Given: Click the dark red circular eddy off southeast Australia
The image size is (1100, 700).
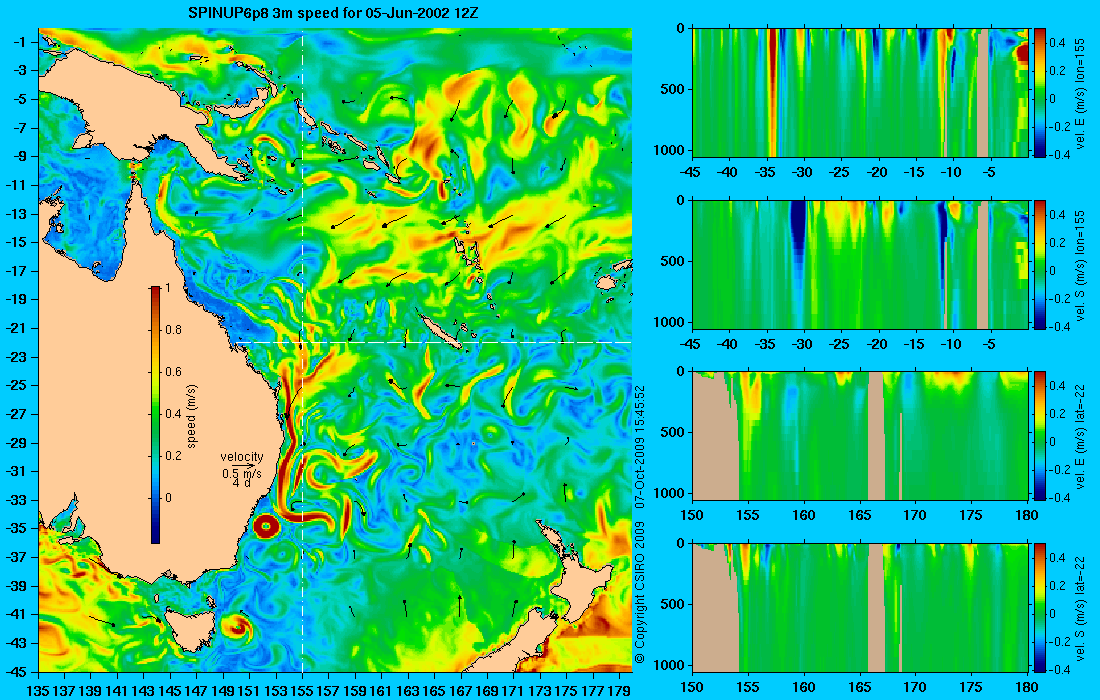Looking at the screenshot, I should point(266,525).
